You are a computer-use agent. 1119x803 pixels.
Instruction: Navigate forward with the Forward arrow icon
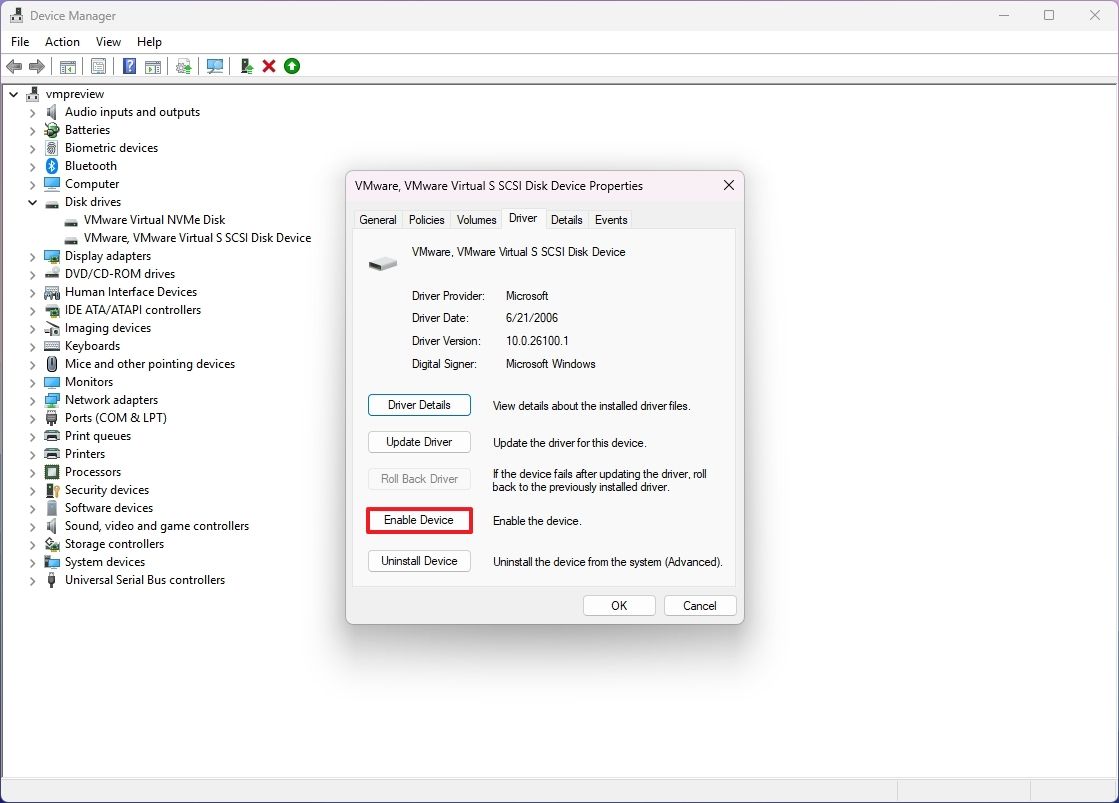point(37,66)
